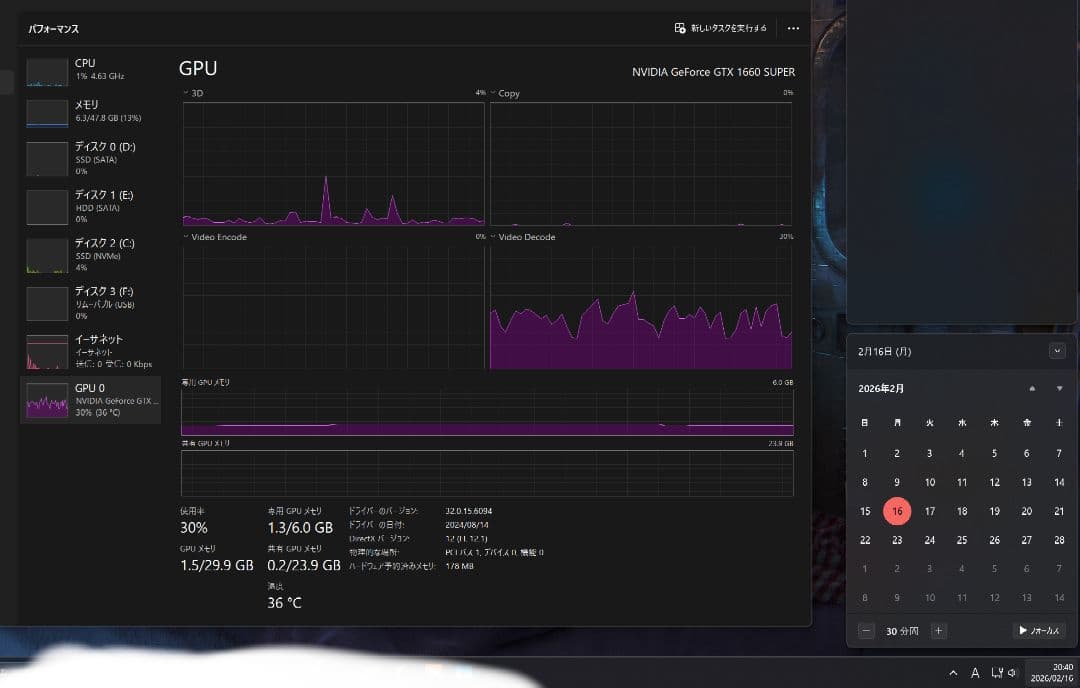Click the driver version 32.0.15.6094
The width and height of the screenshot is (1080, 688).
pyautogui.click(x=468, y=511)
